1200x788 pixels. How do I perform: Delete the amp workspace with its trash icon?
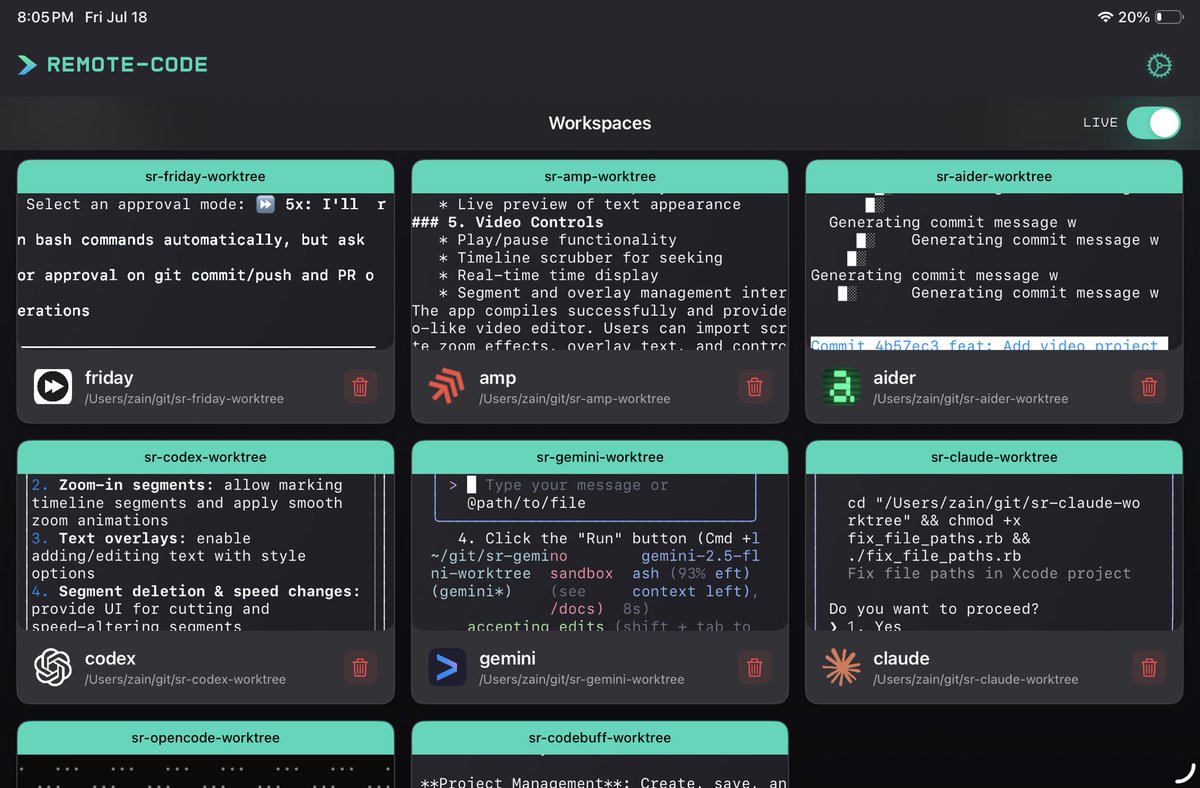point(755,387)
